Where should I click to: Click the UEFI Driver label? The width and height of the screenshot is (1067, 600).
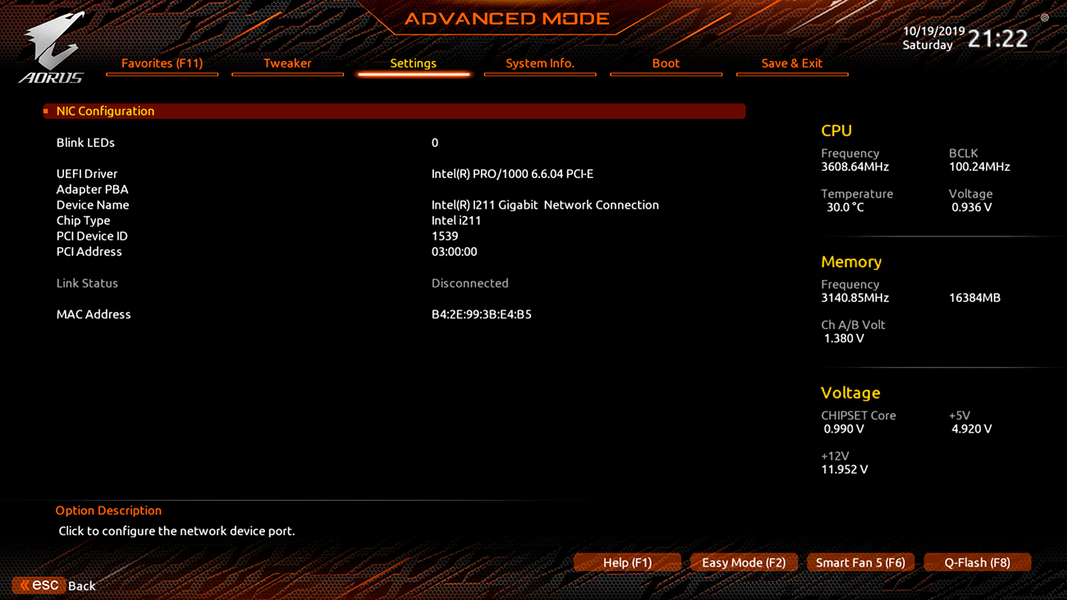click(x=87, y=174)
